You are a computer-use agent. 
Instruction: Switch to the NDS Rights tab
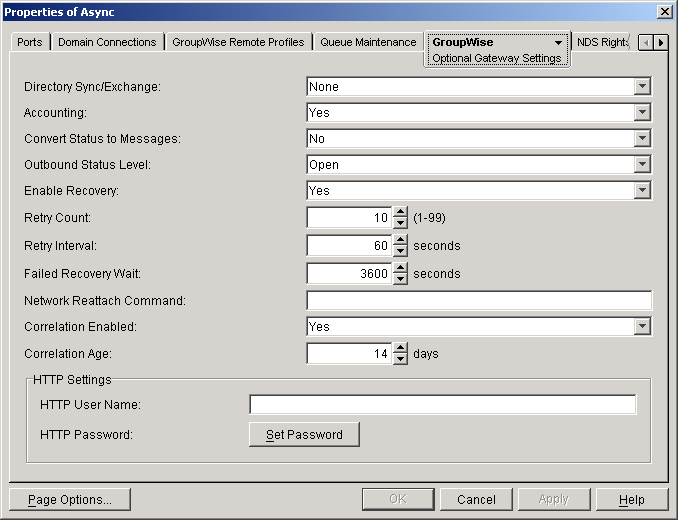(602, 42)
